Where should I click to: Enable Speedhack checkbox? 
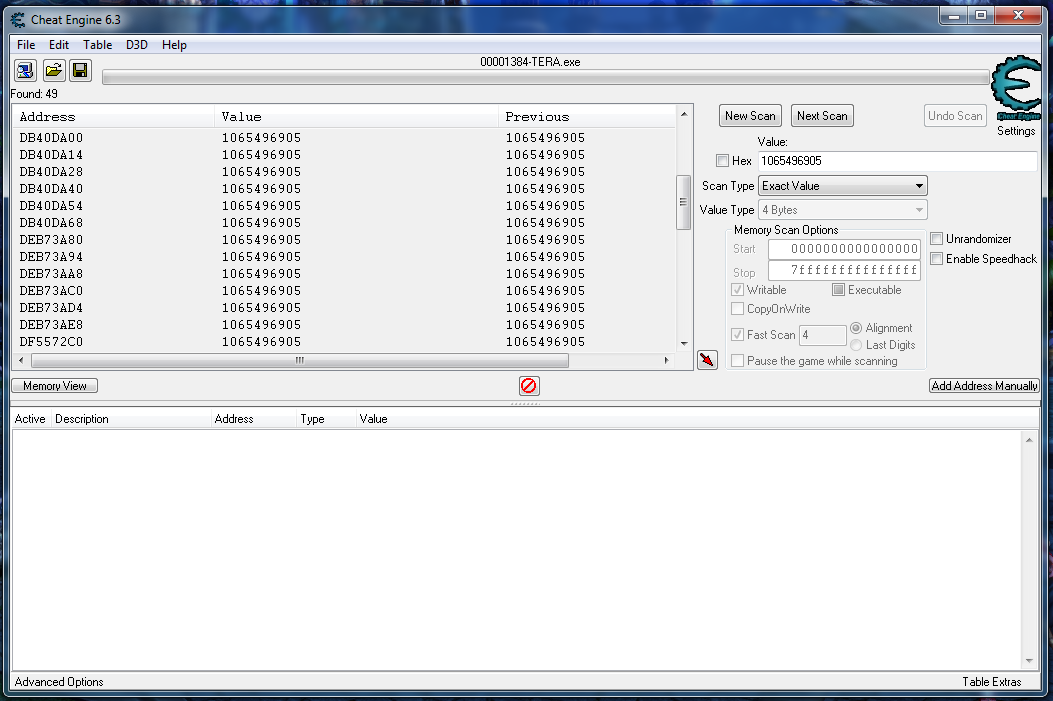[937, 259]
